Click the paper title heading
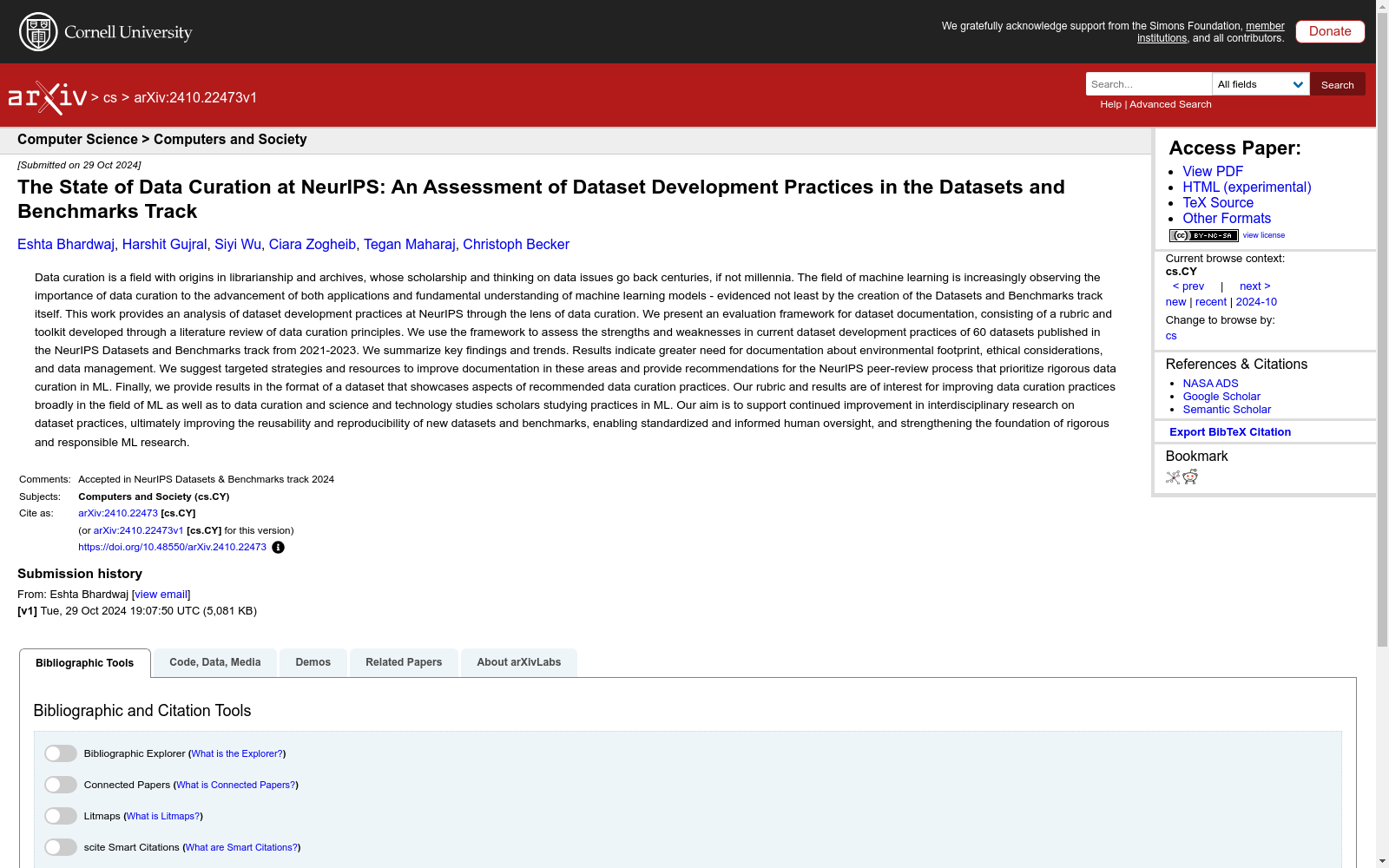 541,200
